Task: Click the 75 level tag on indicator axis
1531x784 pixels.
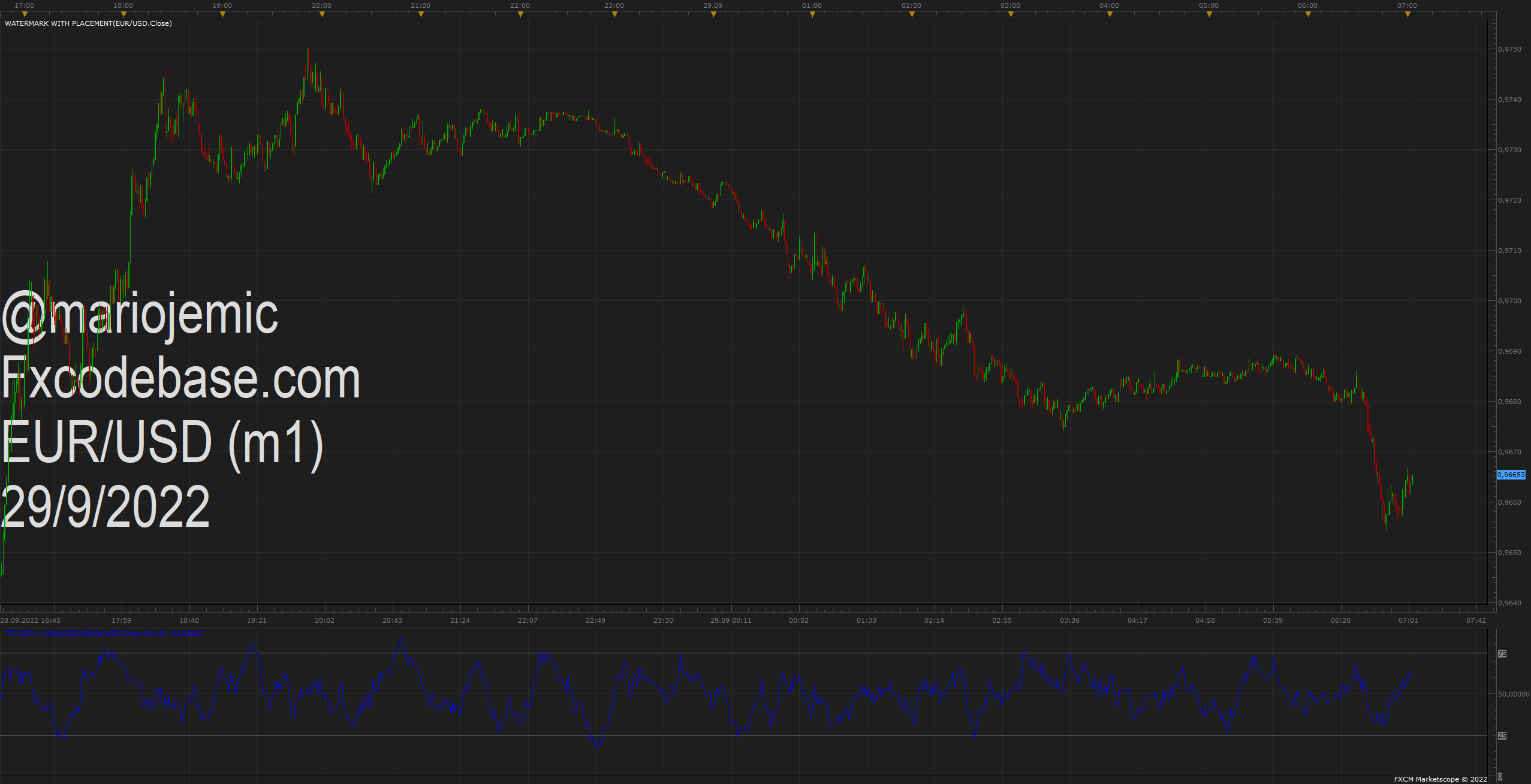Action: point(1502,653)
